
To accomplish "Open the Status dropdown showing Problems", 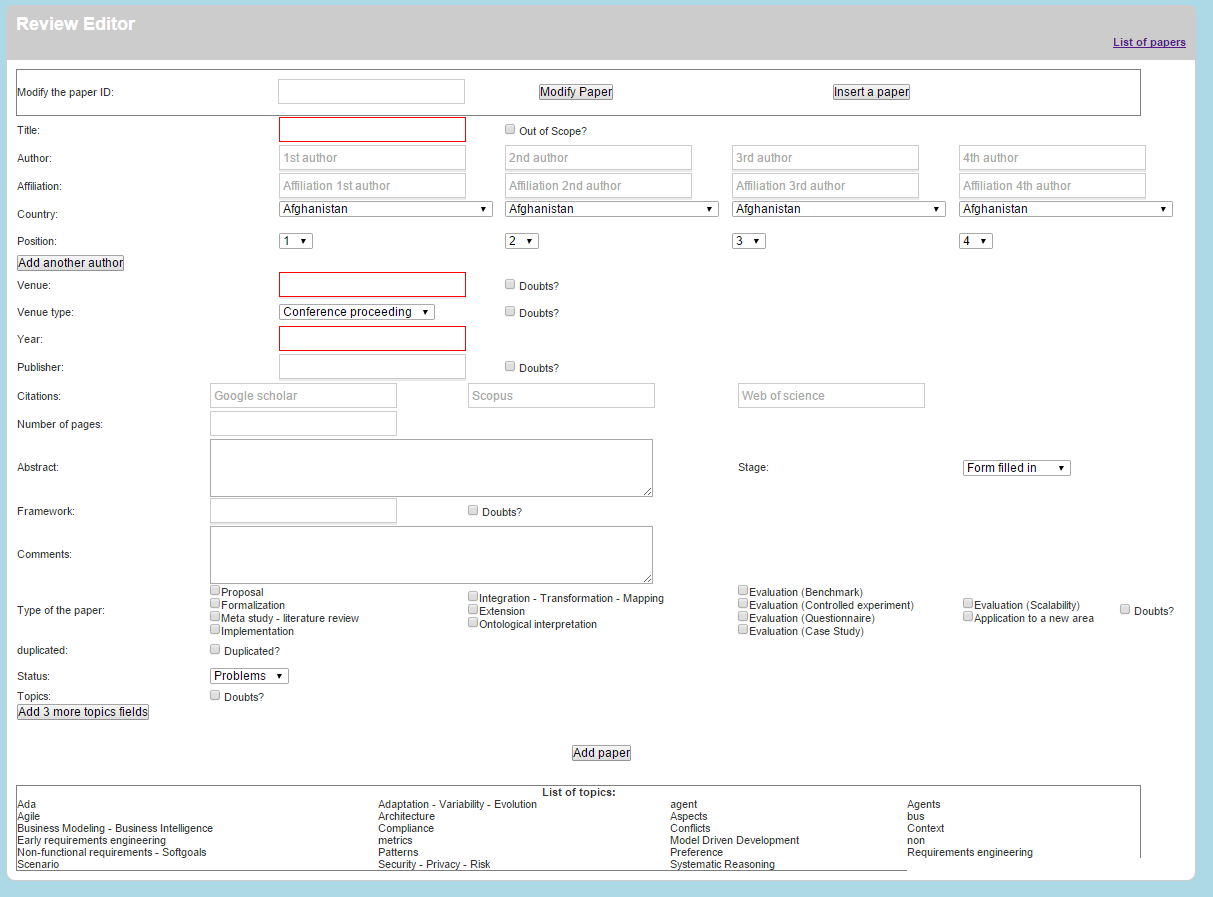I will pos(249,676).
